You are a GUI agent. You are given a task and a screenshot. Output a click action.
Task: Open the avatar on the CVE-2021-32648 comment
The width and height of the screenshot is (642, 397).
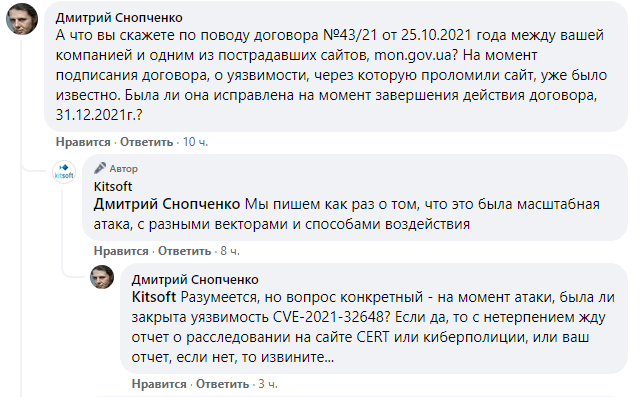pyautogui.click(x=102, y=277)
